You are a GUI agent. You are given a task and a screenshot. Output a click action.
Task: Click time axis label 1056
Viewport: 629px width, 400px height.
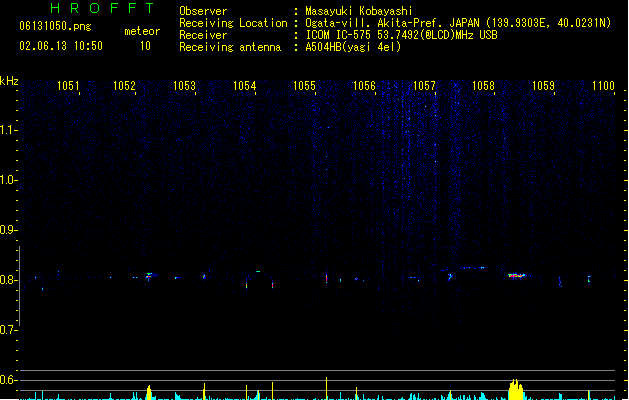pos(364,86)
